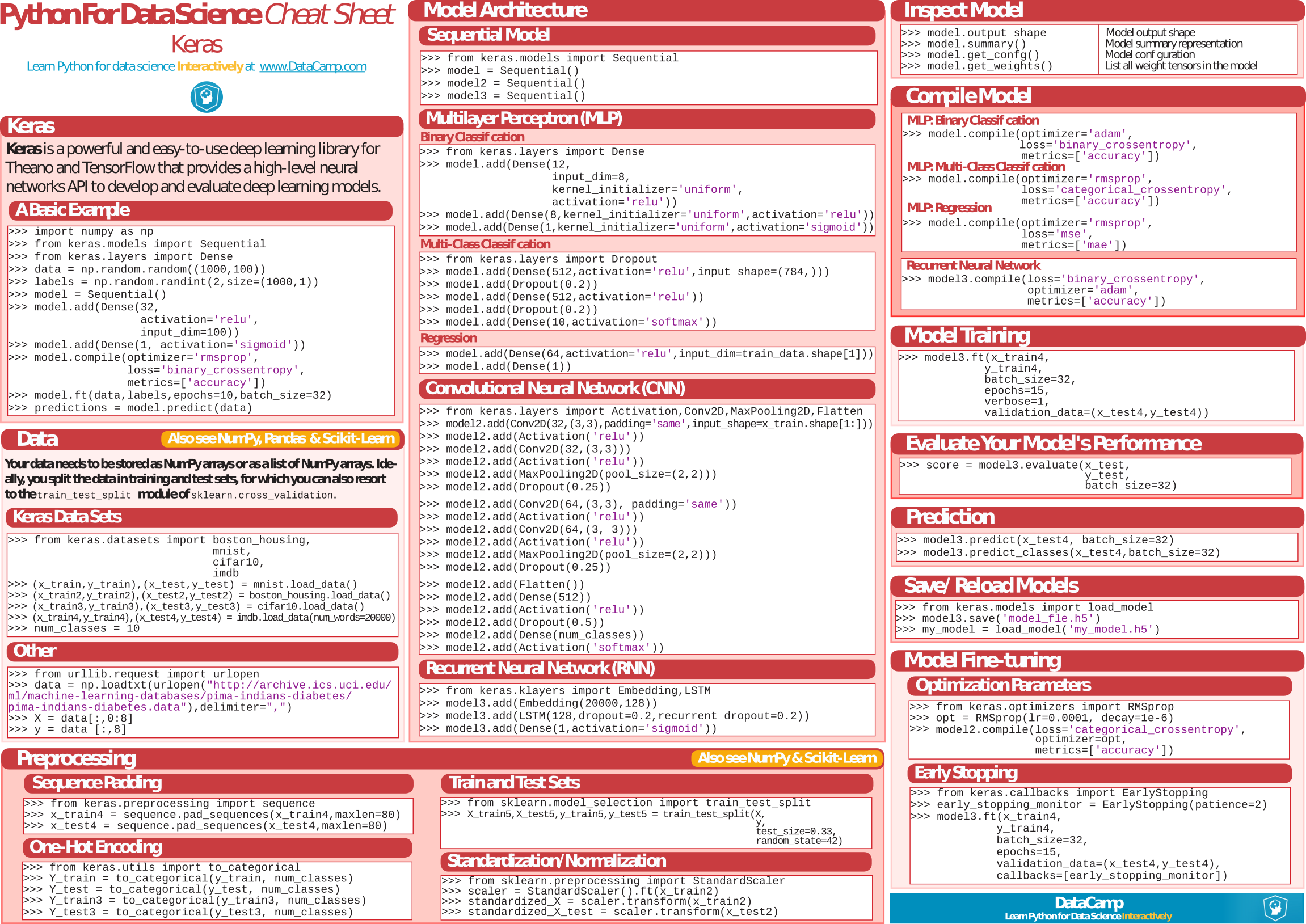Screen dimensions: 1306x924
Task: Click the A Basic Example header
Action: point(73,210)
